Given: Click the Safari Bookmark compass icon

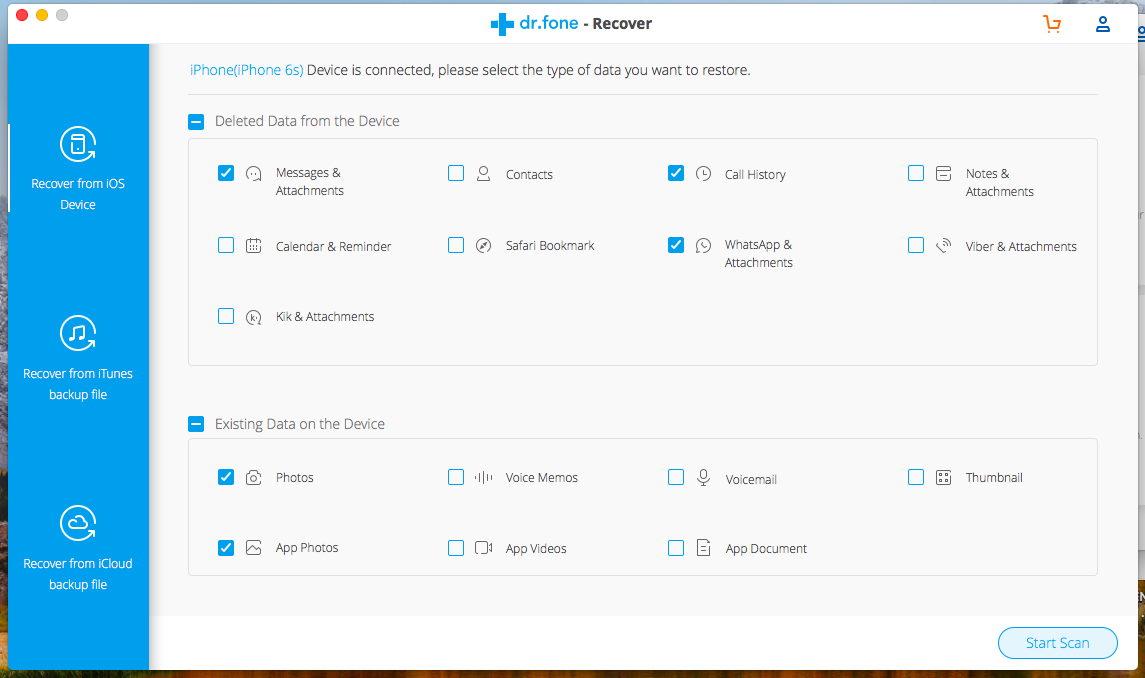Looking at the screenshot, I should (x=483, y=245).
